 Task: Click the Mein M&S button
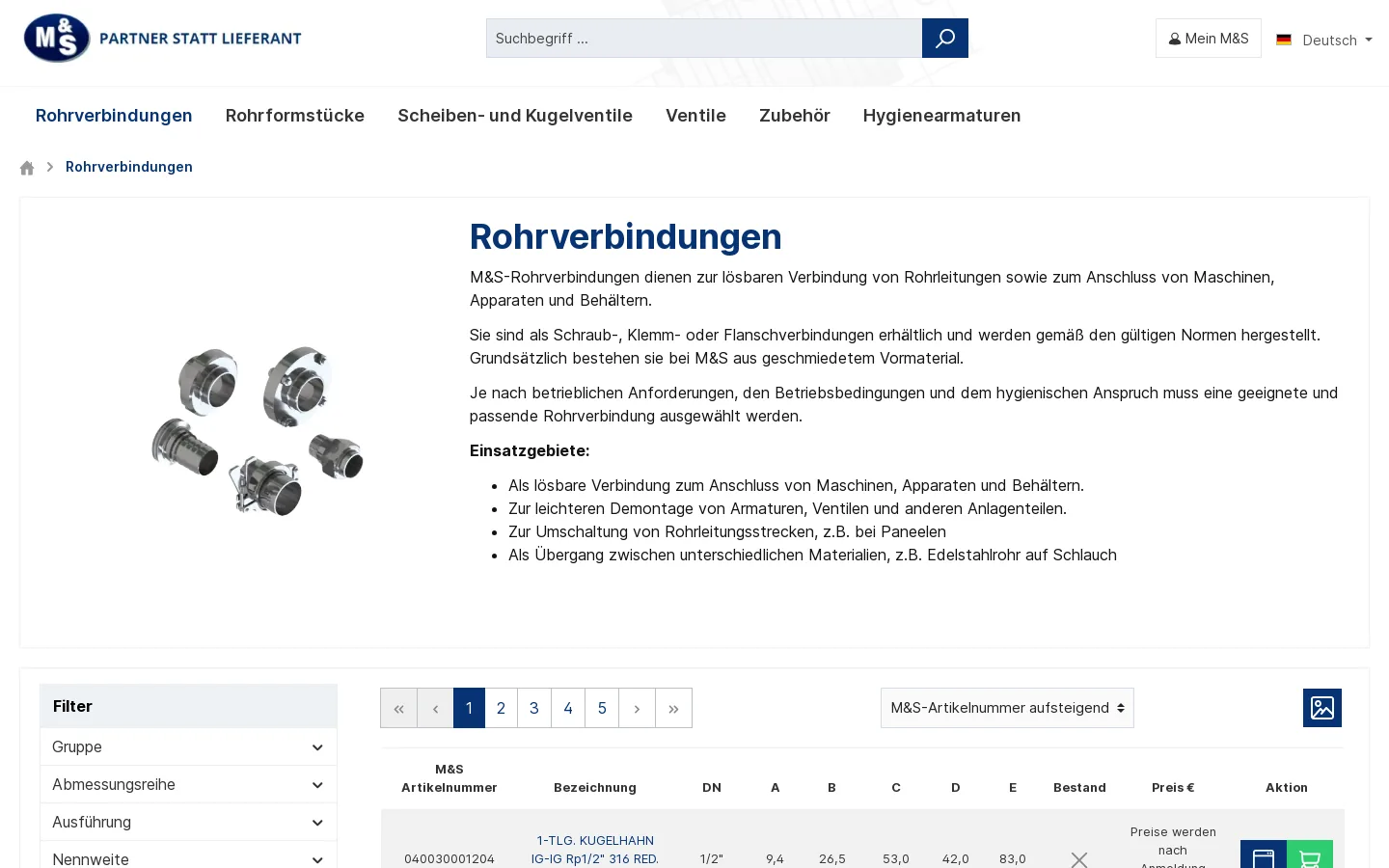click(1209, 39)
